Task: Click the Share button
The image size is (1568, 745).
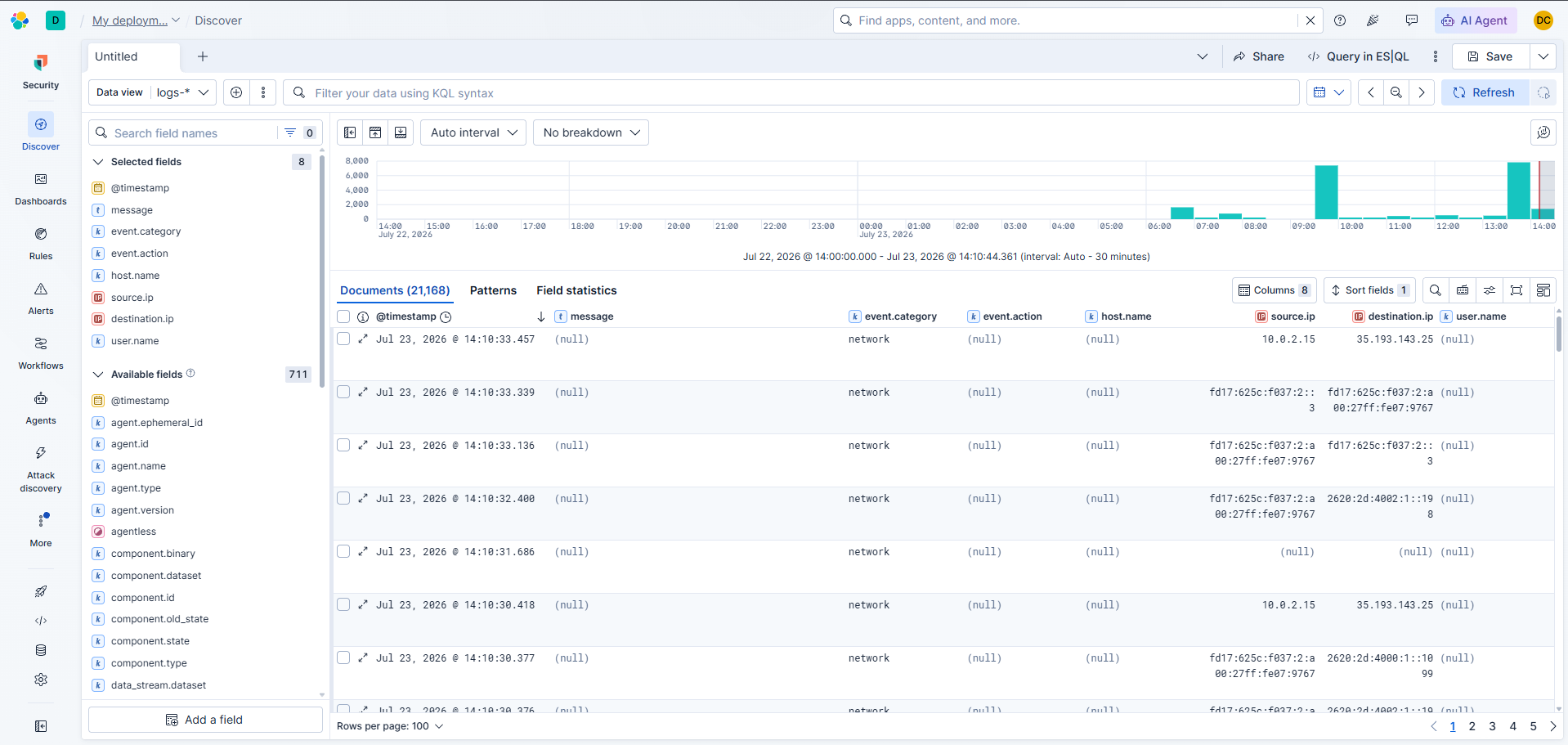Action: pos(1259,56)
